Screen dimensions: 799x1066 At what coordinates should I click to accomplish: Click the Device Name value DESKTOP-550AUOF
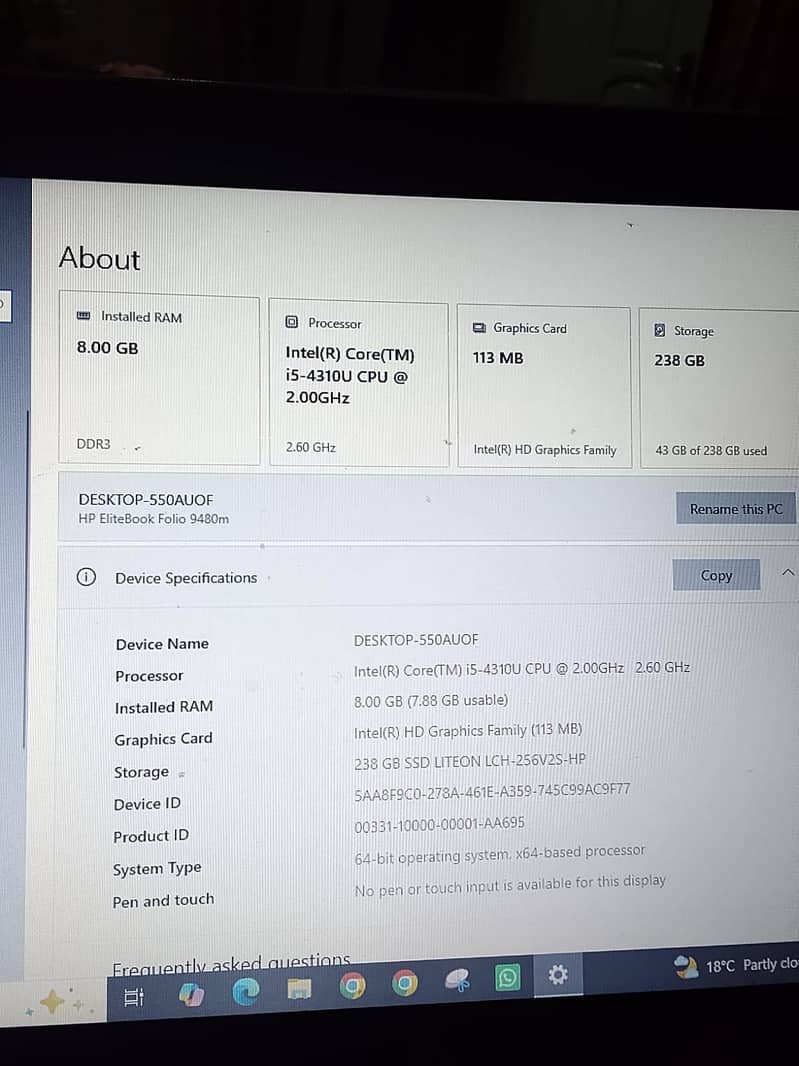[416, 640]
